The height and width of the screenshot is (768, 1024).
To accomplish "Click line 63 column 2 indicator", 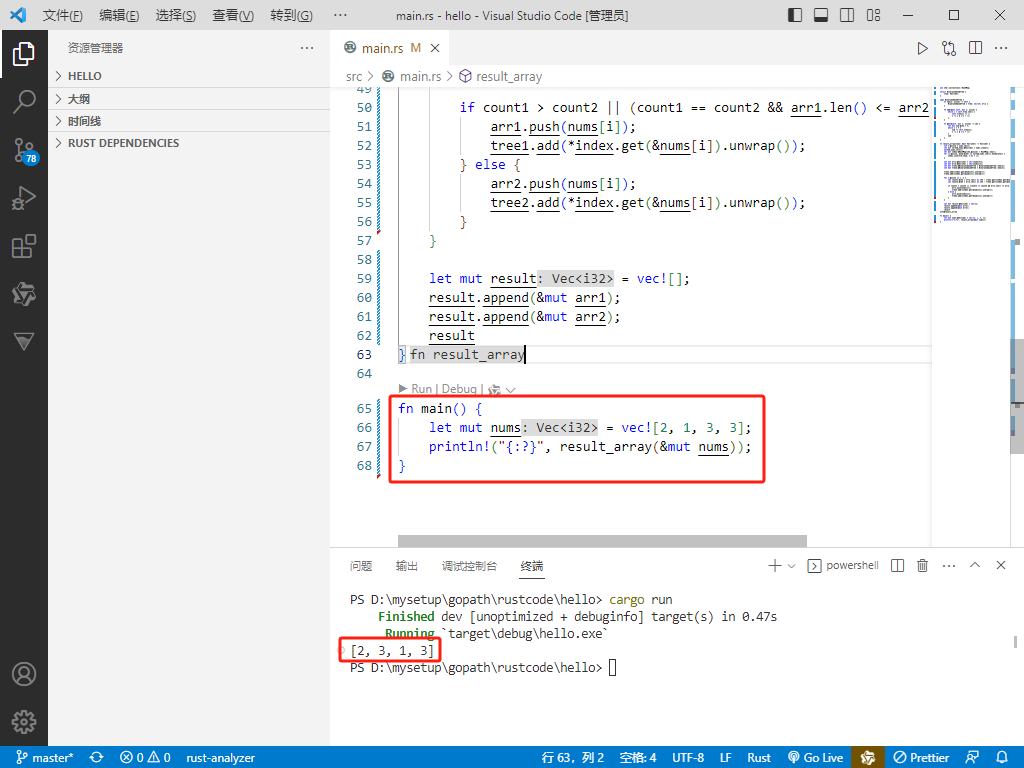I will [x=573, y=758].
